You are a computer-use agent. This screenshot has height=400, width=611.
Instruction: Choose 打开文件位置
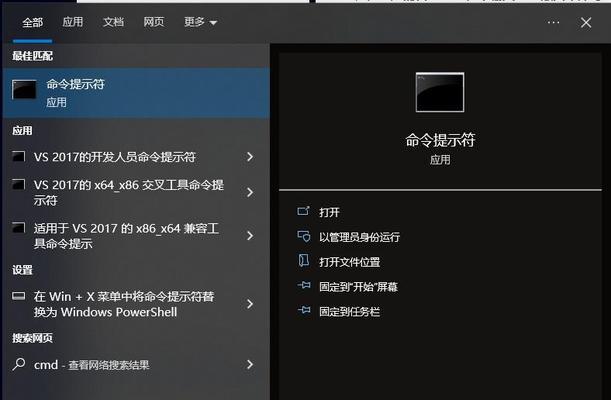(350, 262)
